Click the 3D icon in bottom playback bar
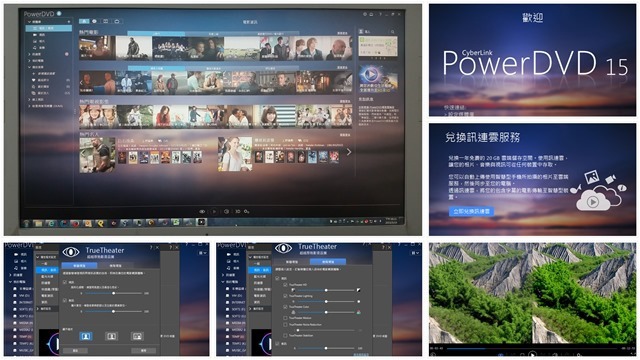 [238, 211]
